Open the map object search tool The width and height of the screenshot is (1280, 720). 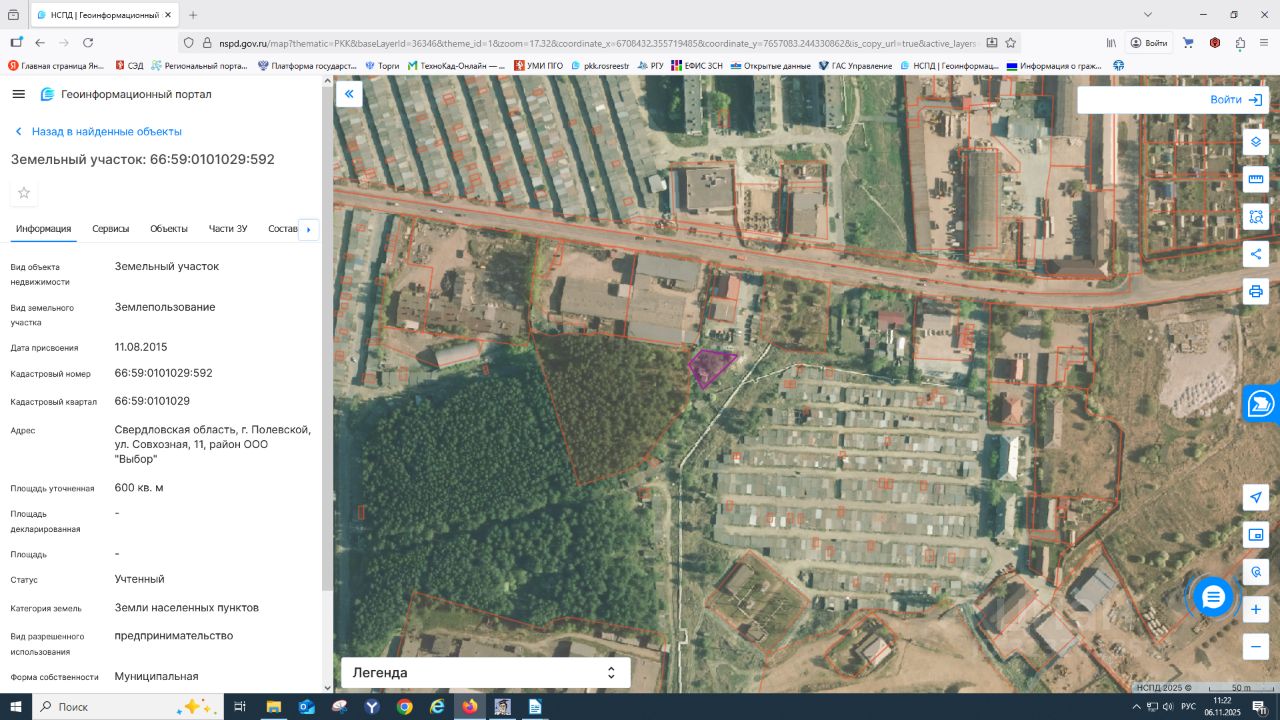pos(1256,572)
